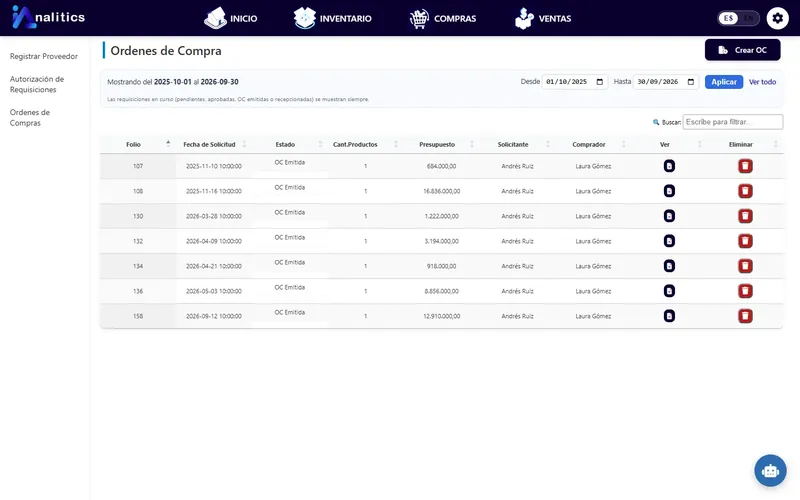Sort table by Presupuesto column
Image resolution: width=800 pixels, height=500 pixels.
[441, 144]
